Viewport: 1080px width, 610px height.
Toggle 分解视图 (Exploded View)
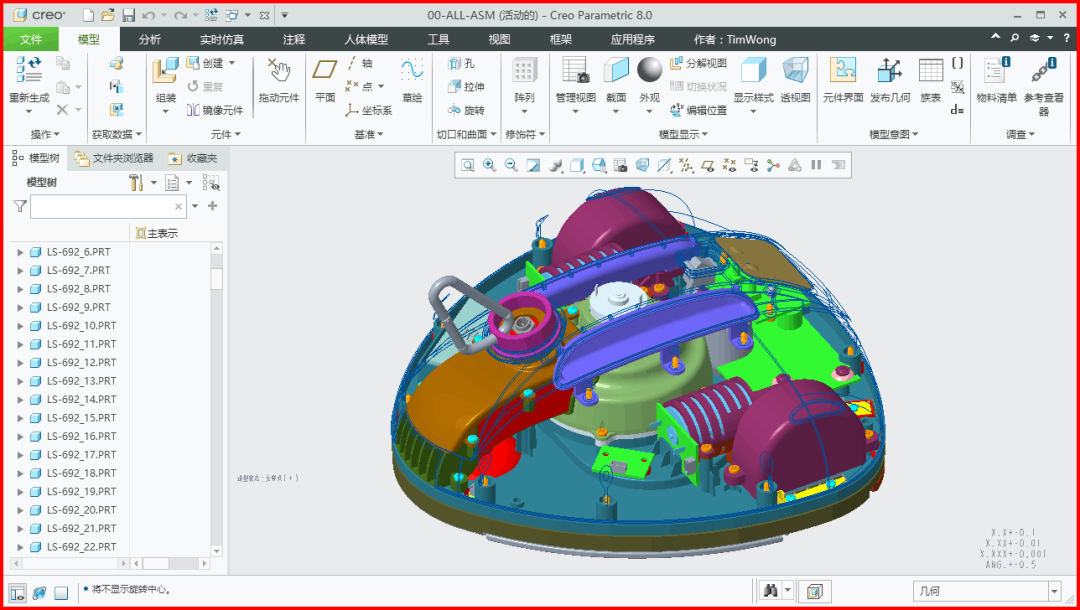698,63
